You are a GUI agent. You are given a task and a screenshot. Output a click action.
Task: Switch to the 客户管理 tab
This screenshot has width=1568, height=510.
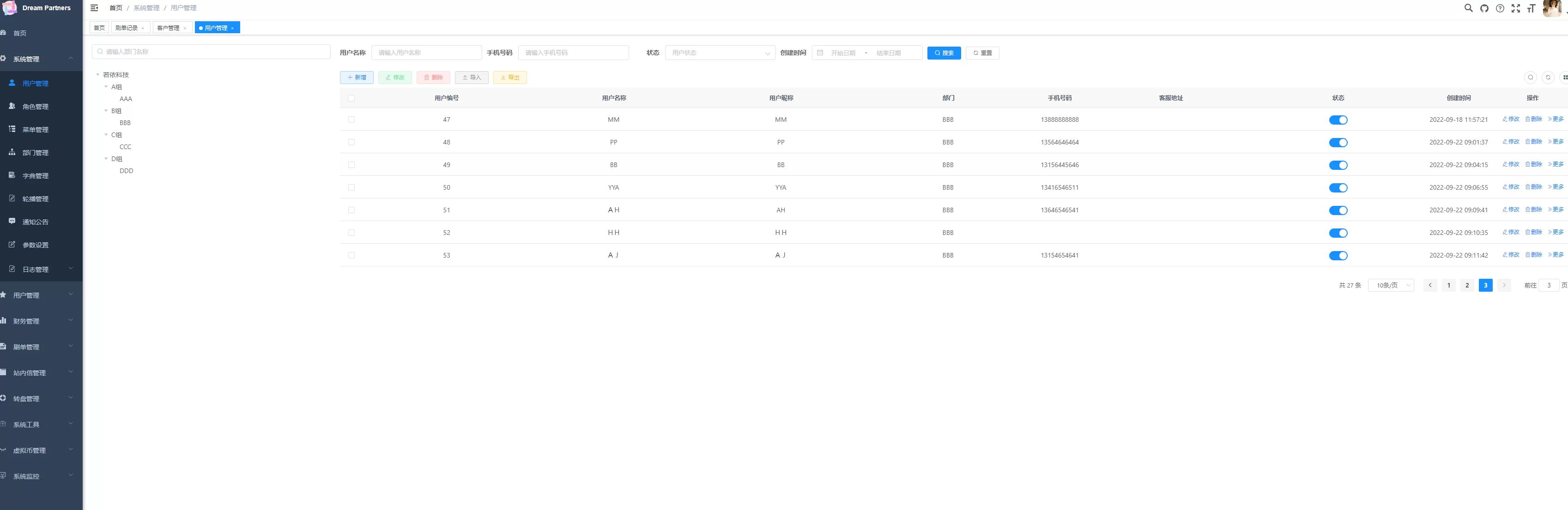169,27
